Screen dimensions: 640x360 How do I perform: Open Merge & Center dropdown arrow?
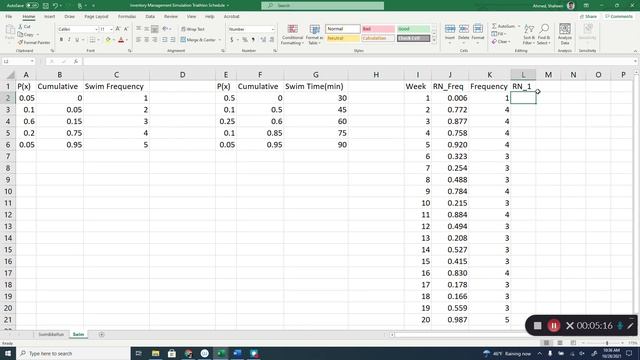pyautogui.click(x=220, y=40)
